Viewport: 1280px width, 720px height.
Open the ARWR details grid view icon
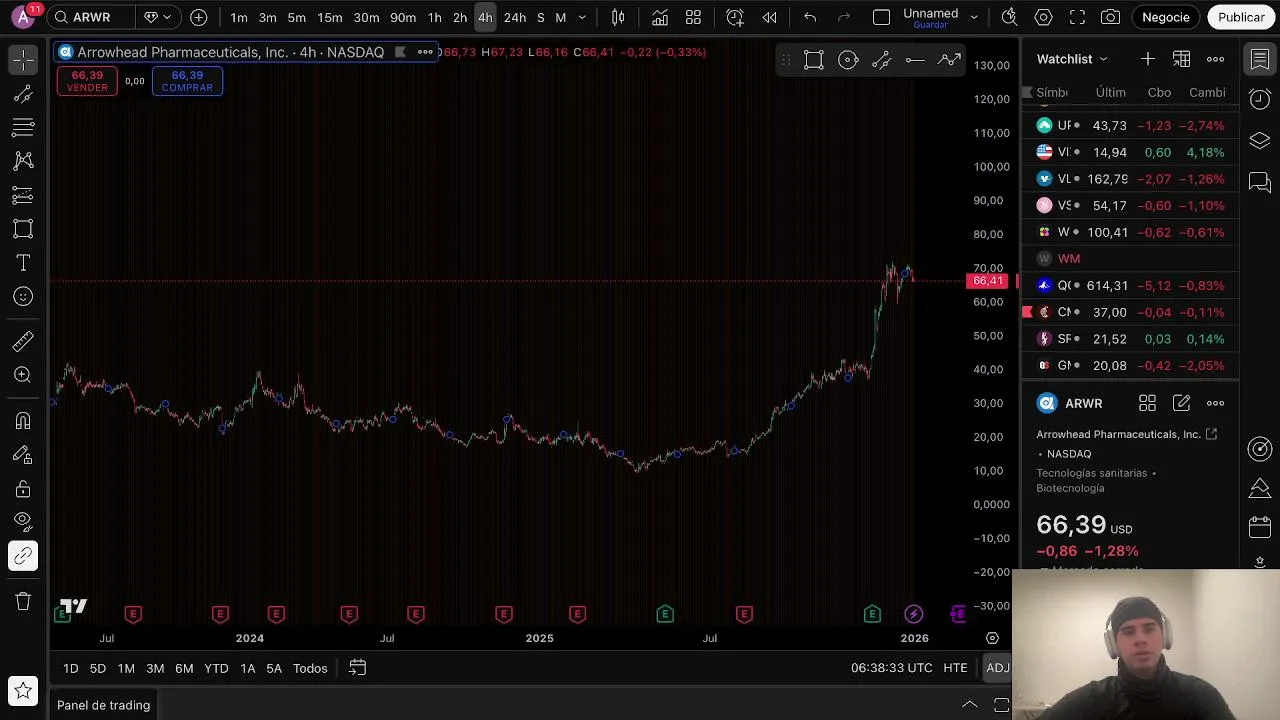pos(1147,403)
